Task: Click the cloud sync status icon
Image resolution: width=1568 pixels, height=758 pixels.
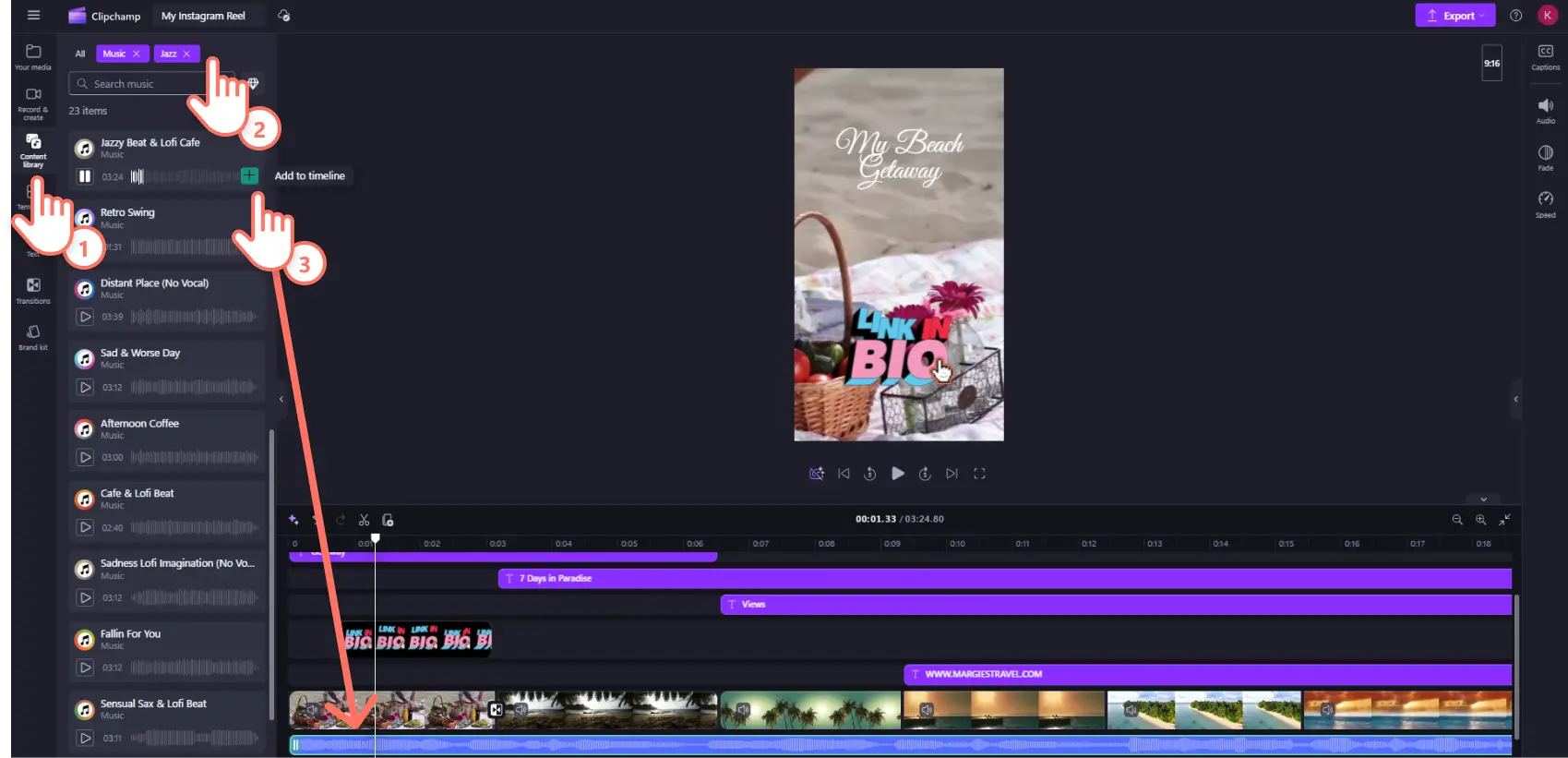Action: point(283,16)
